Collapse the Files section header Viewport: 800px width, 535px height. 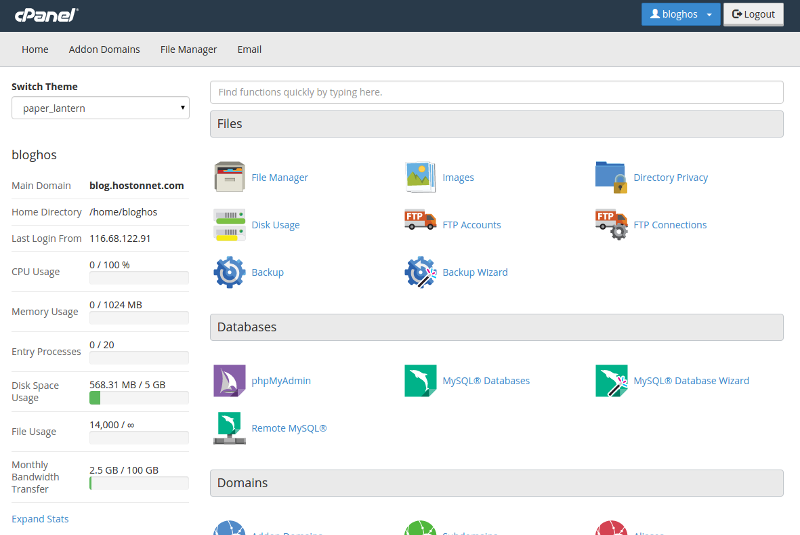[496, 124]
